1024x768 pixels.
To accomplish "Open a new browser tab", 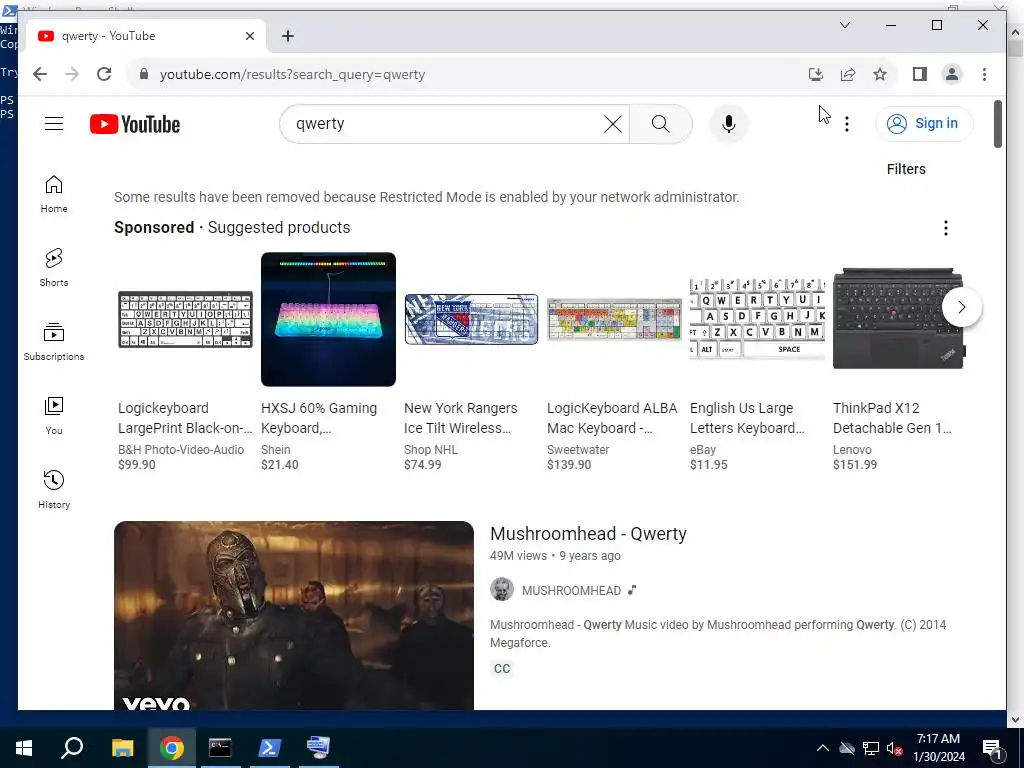I will [x=288, y=37].
